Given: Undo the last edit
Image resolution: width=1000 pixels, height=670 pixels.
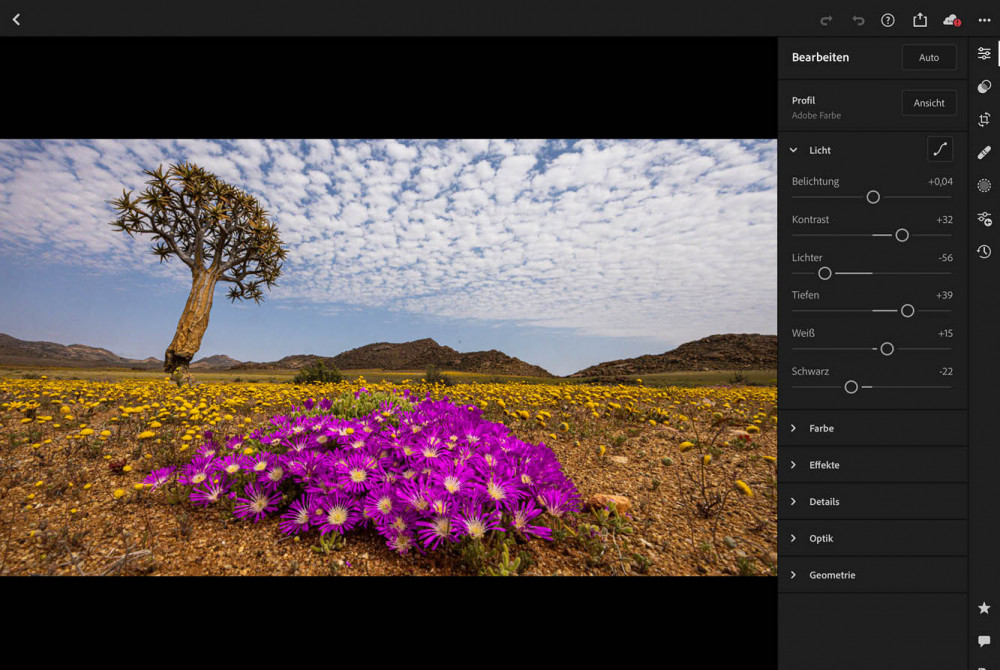Looking at the screenshot, I should pyautogui.click(x=858, y=20).
